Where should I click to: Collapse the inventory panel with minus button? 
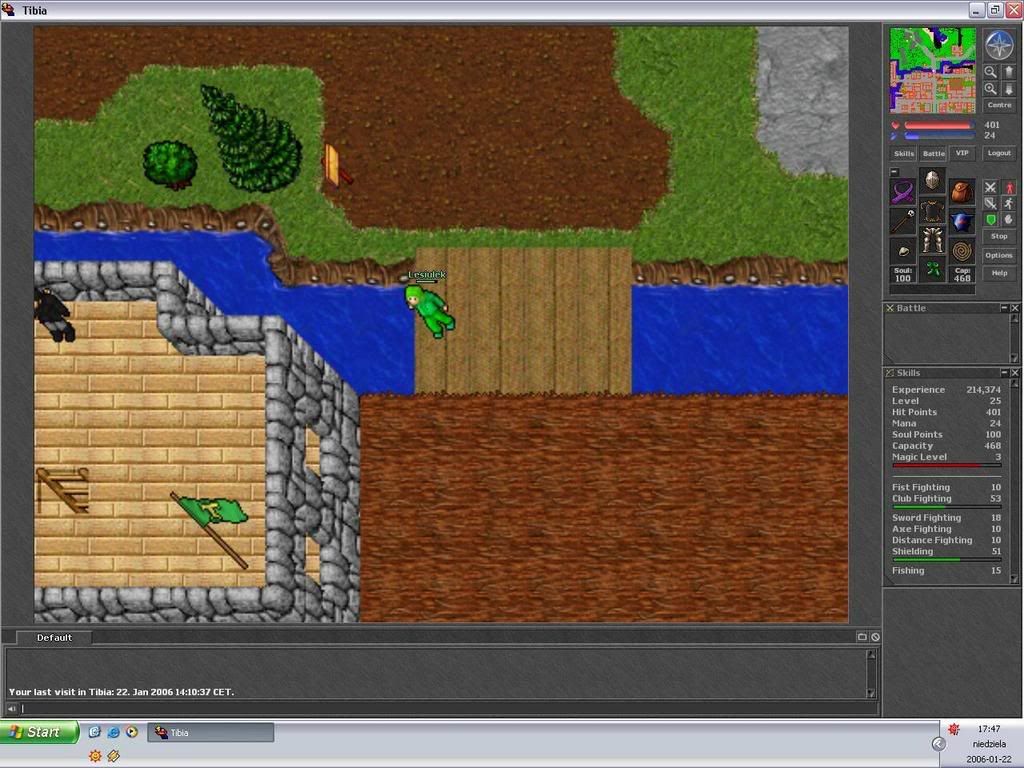pos(895,172)
